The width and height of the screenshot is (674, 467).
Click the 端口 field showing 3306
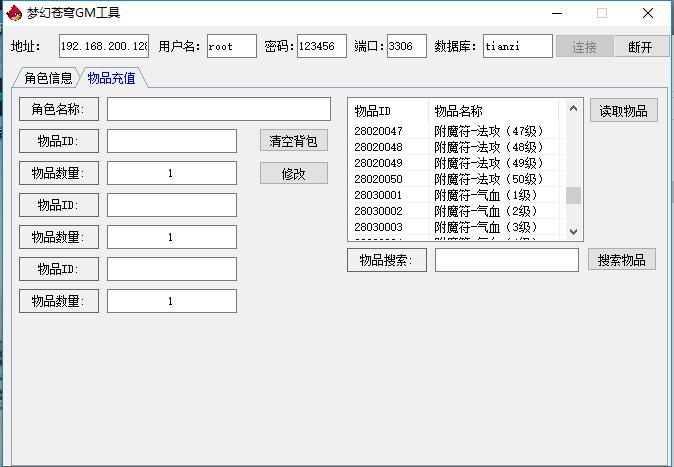click(x=406, y=47)
